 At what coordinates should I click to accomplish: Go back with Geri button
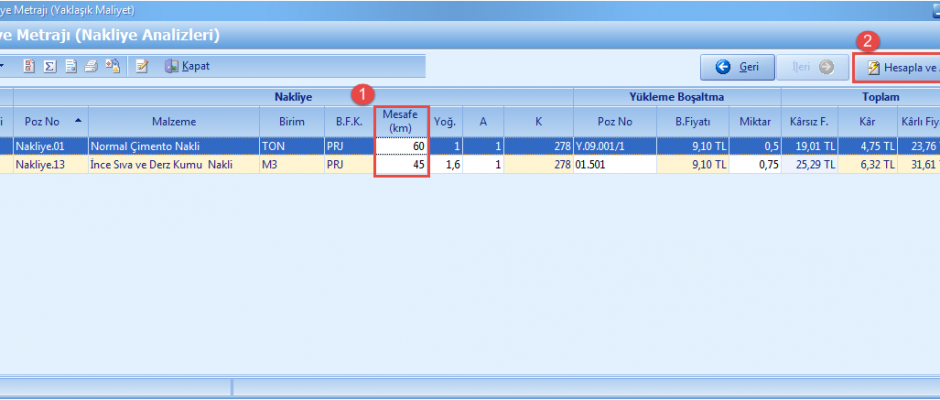[x=736, y=67]
